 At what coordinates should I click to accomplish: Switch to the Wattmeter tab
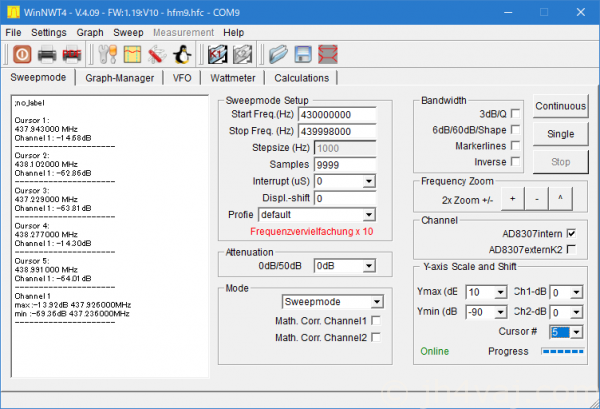pos(233,78)
